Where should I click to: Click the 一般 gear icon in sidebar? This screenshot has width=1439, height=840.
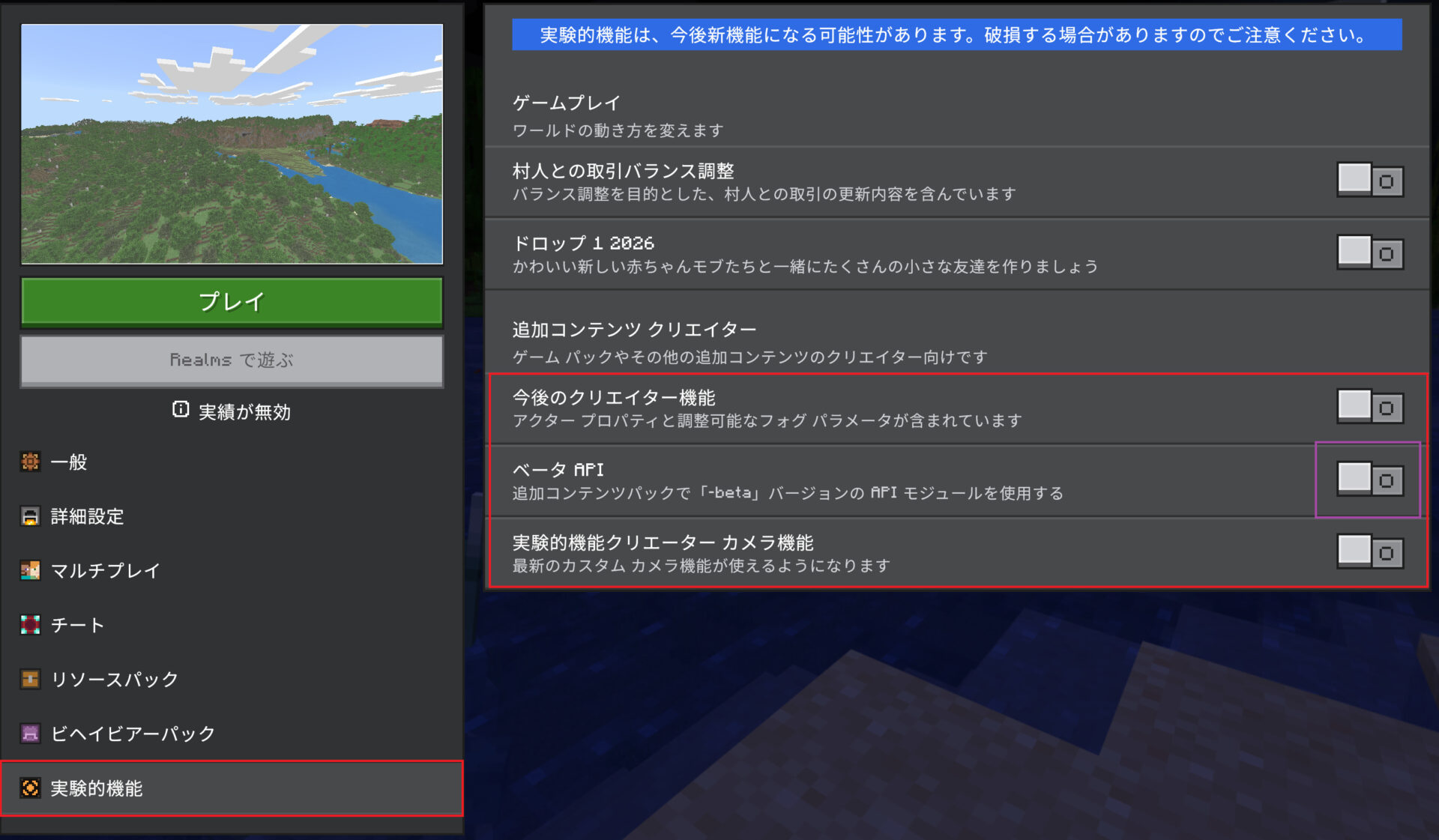(30, 462)
